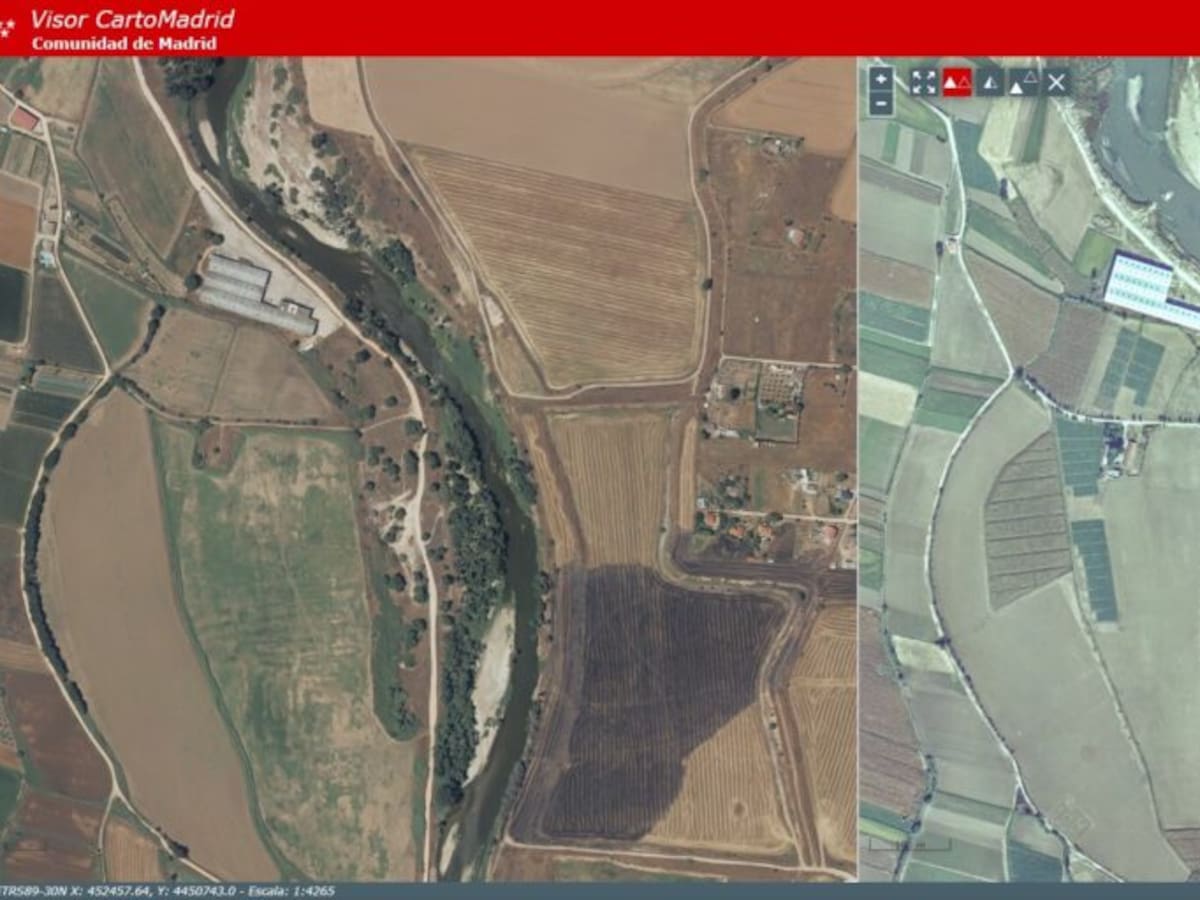
Task: Open the Visor CartoMadrid title link
Action: click(x=133, y=17)
